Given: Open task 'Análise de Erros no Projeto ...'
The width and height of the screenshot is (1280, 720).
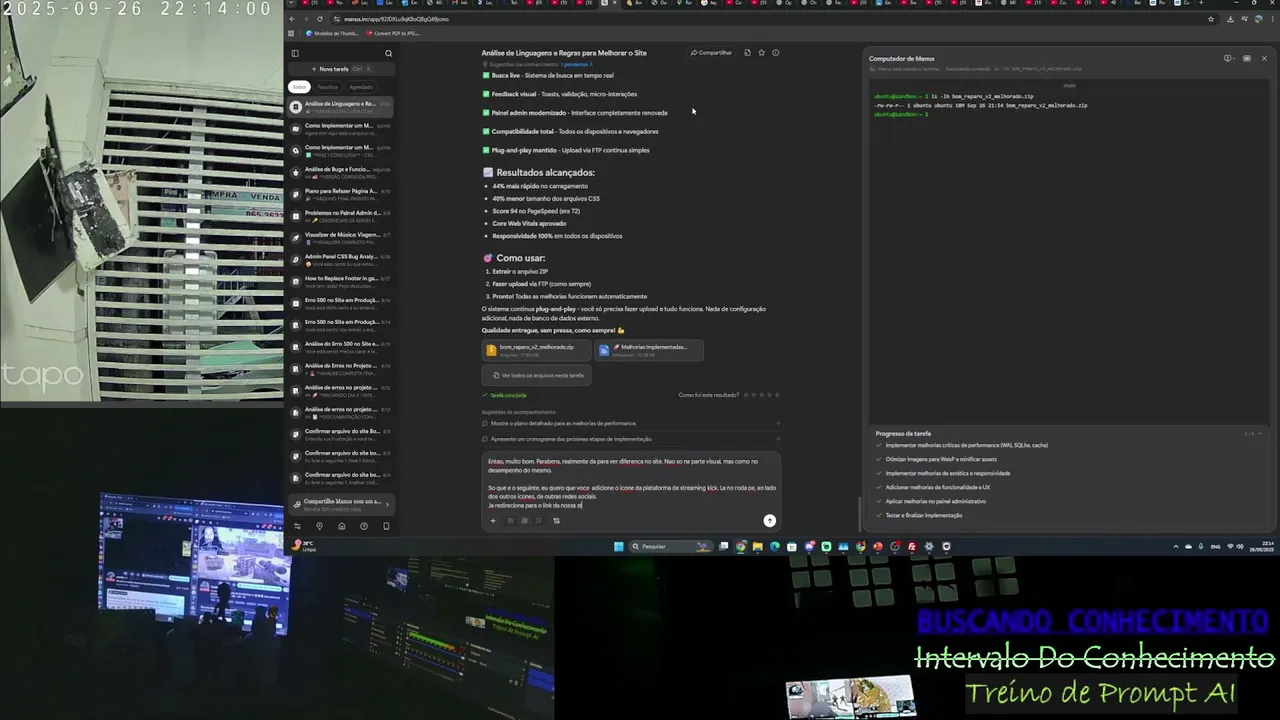Looking at the screenshot, I should click(340, 368).
